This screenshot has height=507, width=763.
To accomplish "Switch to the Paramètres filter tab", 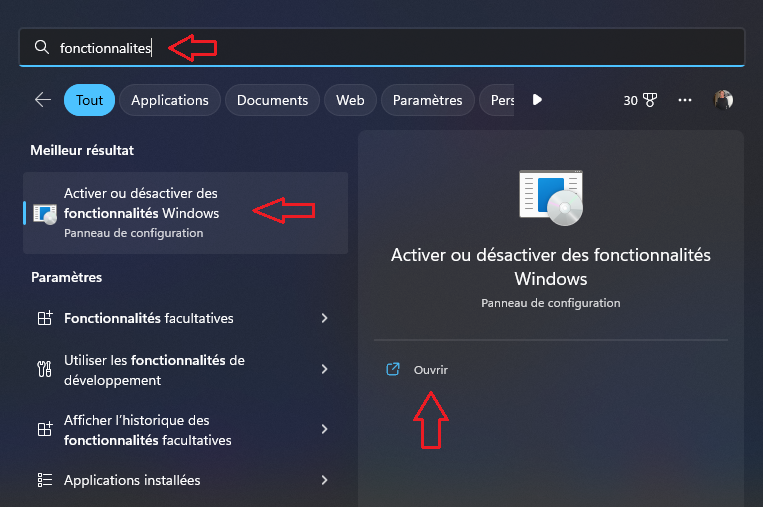I will point(428,100).
